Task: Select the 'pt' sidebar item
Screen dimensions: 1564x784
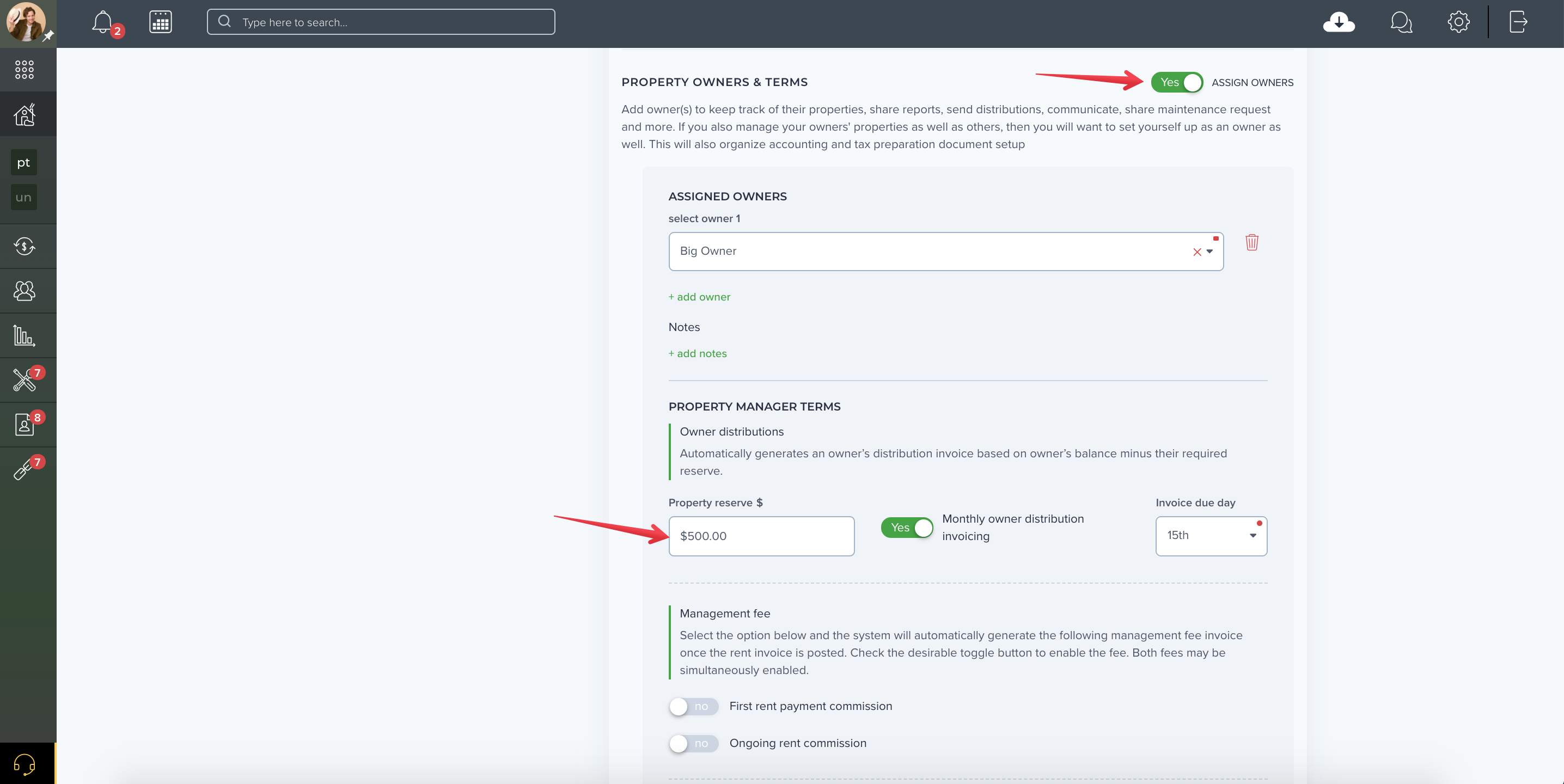Action: click(x=23, y=163)
